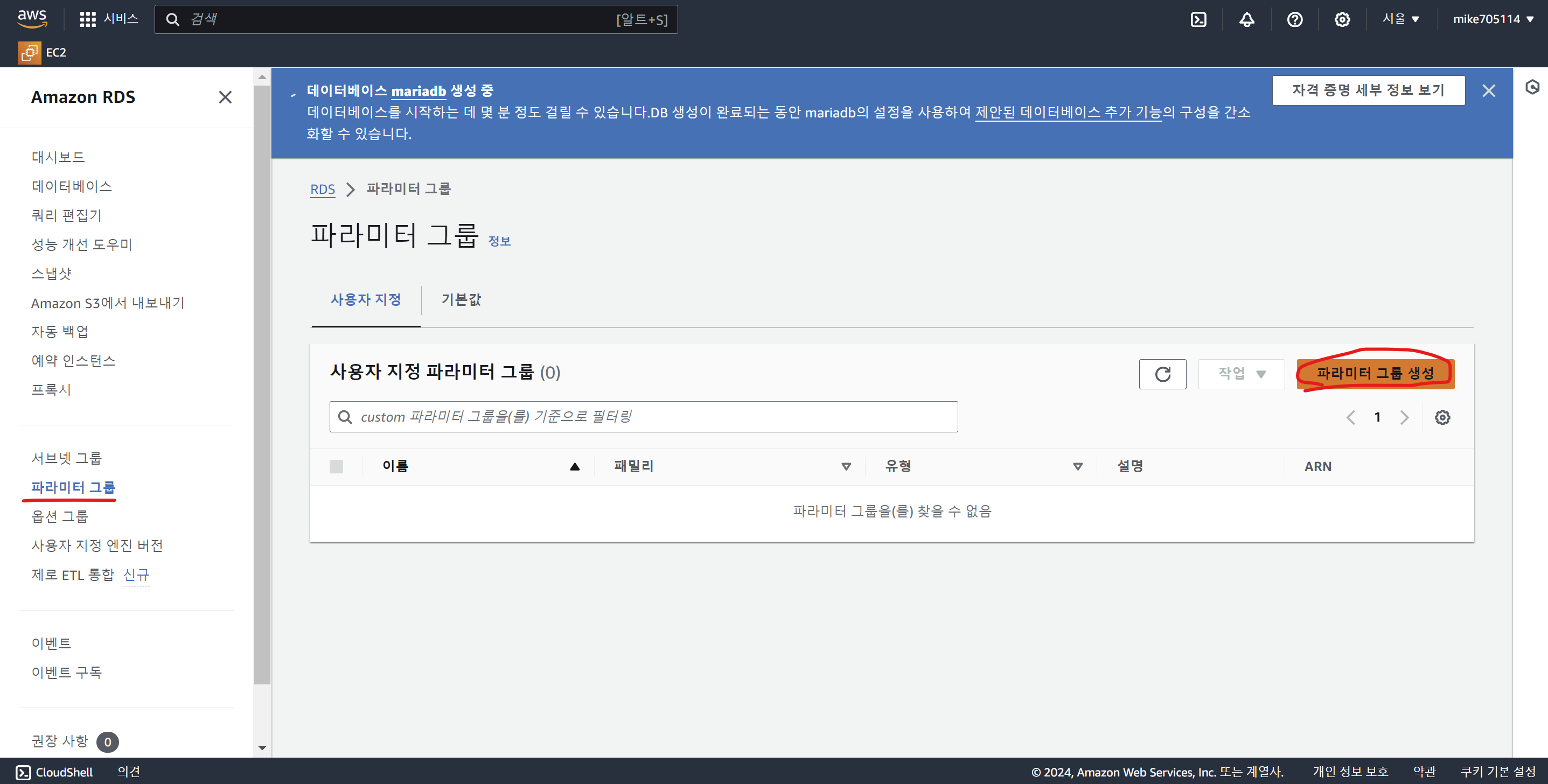Click the sidebar vertical scrollbar
Viewport: 1548px width, 784px height.
(x=262, y=384)
